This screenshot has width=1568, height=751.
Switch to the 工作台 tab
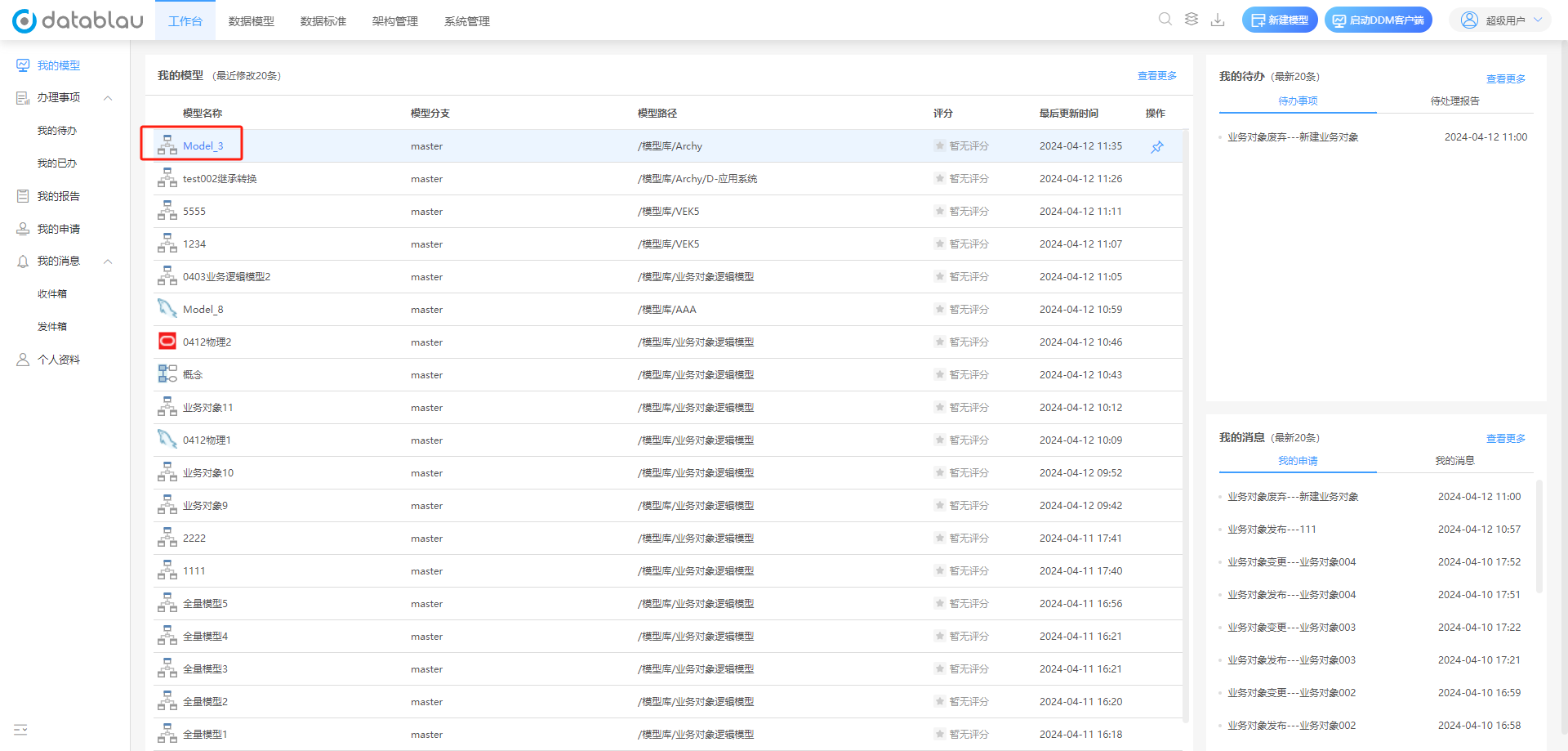click(x=185, y=21)
